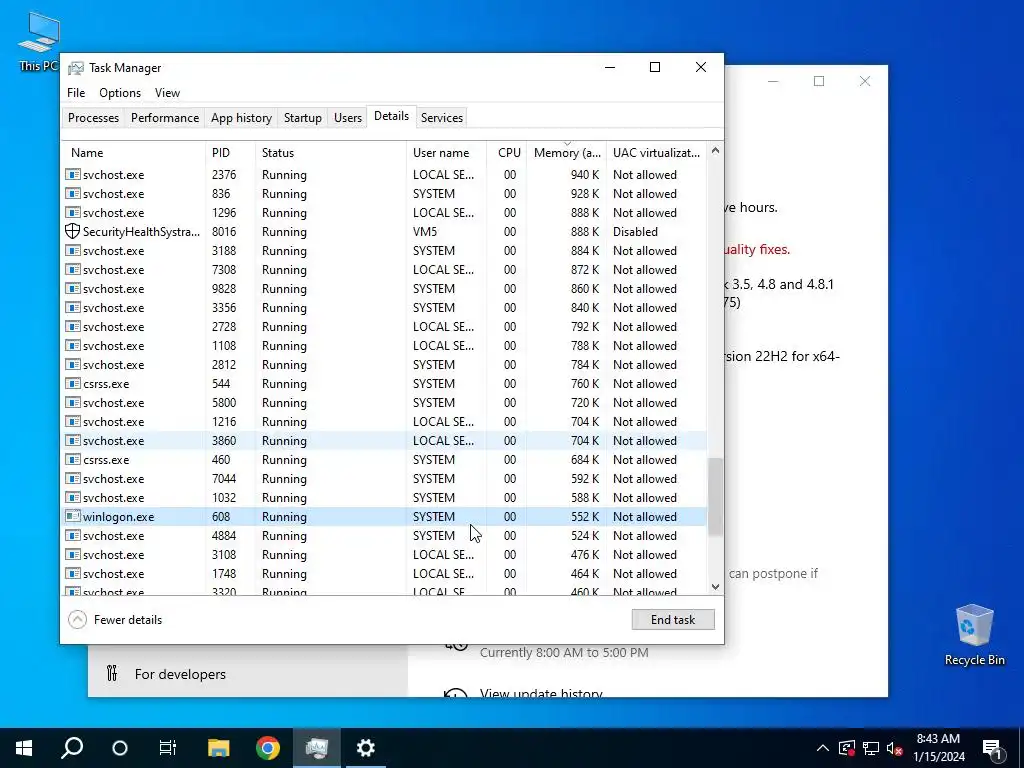This screenshot has height=768, width=1024.
Task: Switch to the App history tab
Action: tap(241, 118)
